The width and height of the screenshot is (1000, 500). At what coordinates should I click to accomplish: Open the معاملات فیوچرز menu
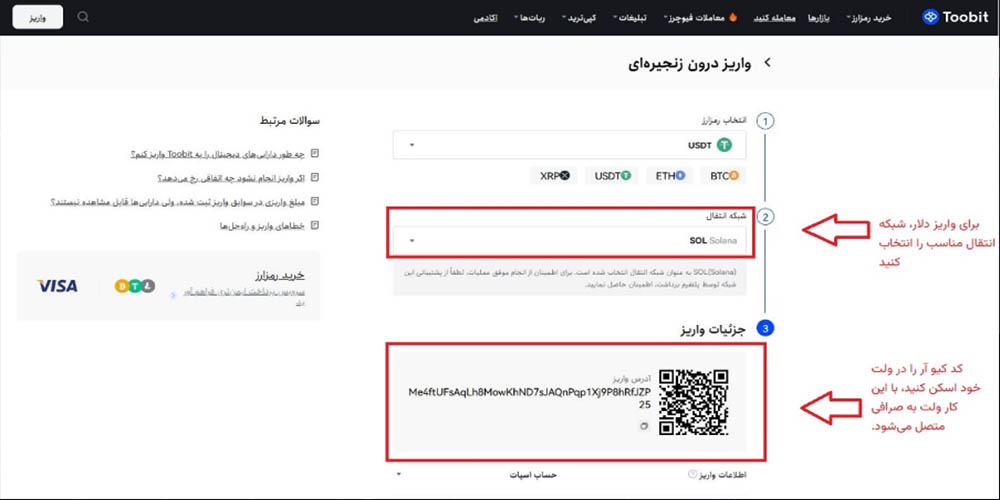695,18
